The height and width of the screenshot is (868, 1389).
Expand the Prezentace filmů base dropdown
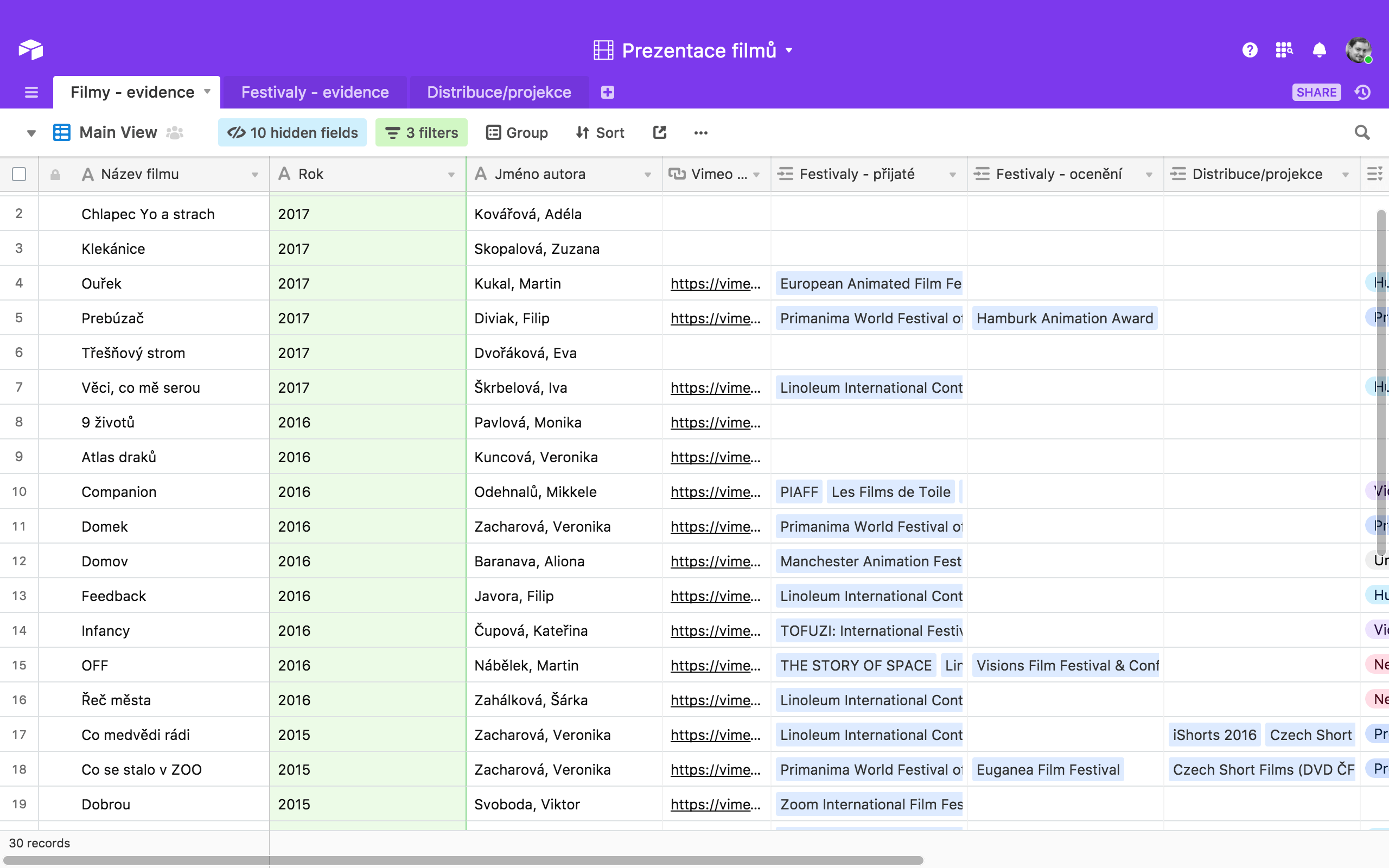pos(790,50)
